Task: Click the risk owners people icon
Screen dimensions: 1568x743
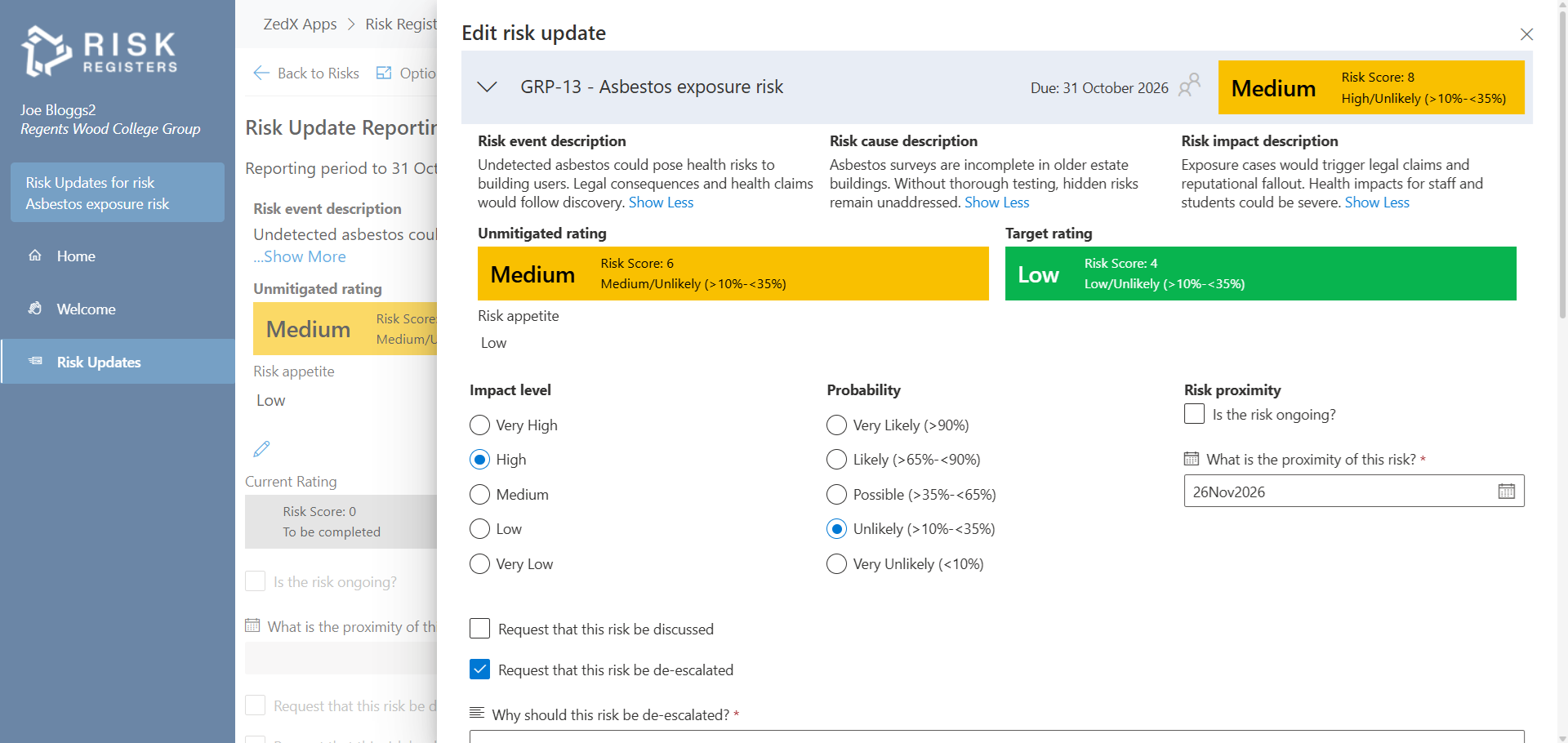Action: [1190, 85]
